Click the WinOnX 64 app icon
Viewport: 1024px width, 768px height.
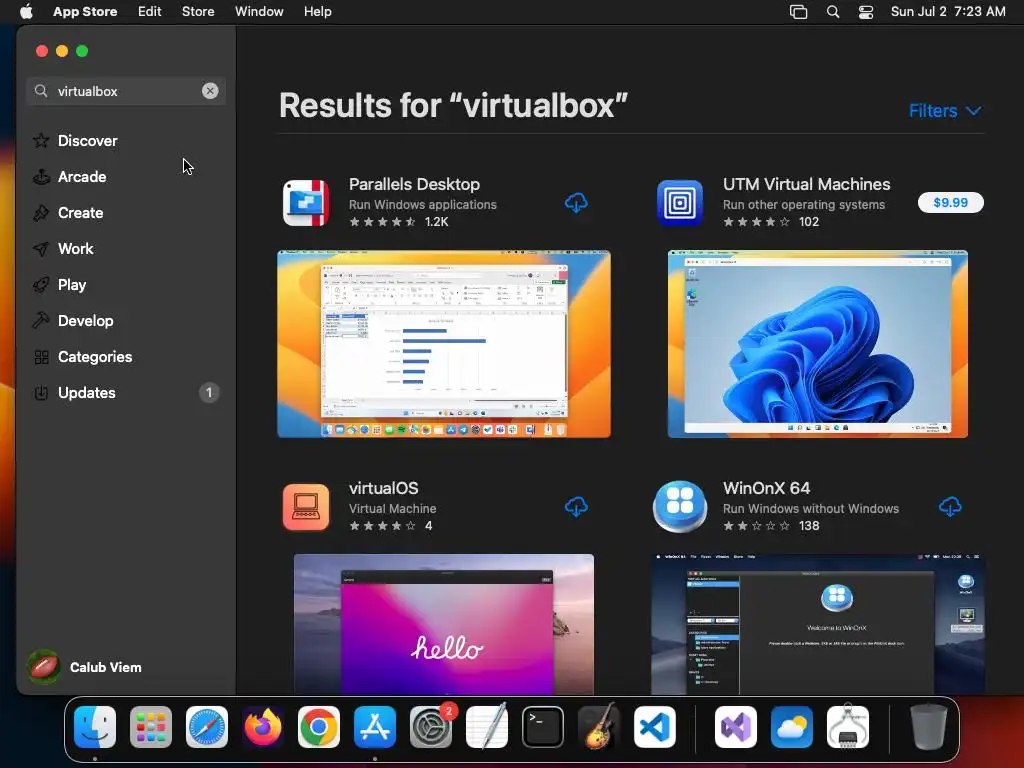click(x=680, y=507)
